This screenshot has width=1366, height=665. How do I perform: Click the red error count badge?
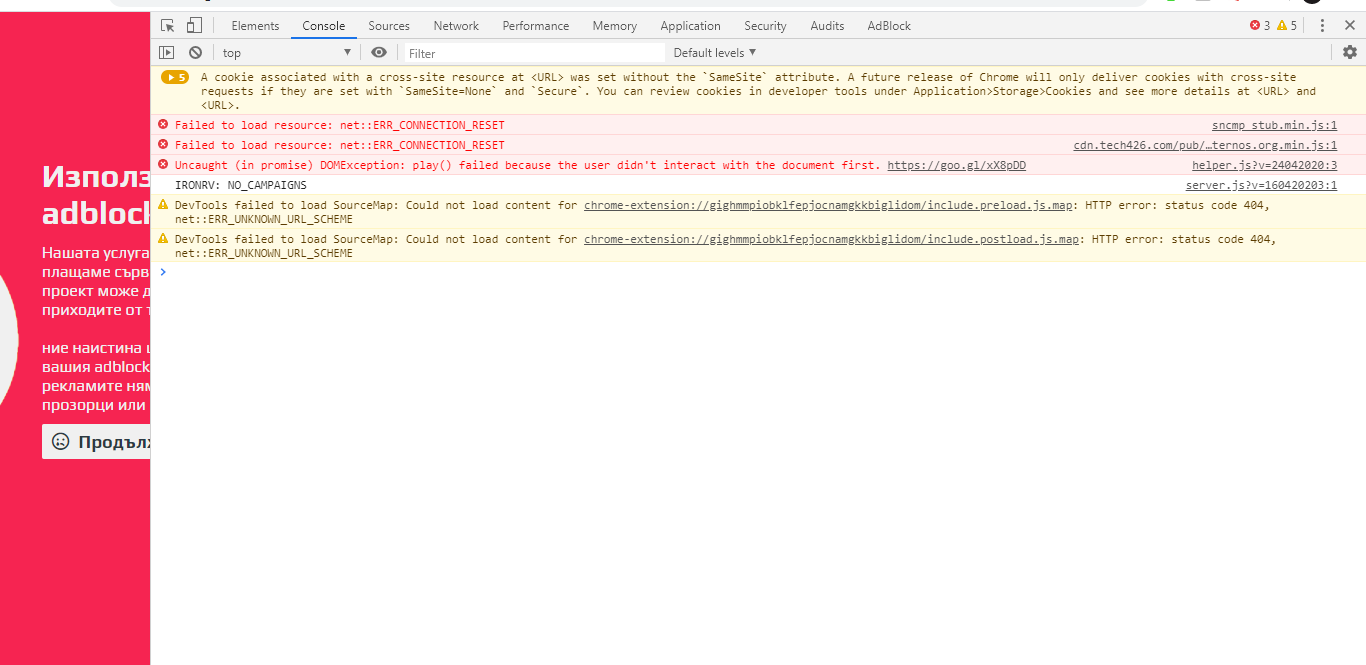[1260, 26]
